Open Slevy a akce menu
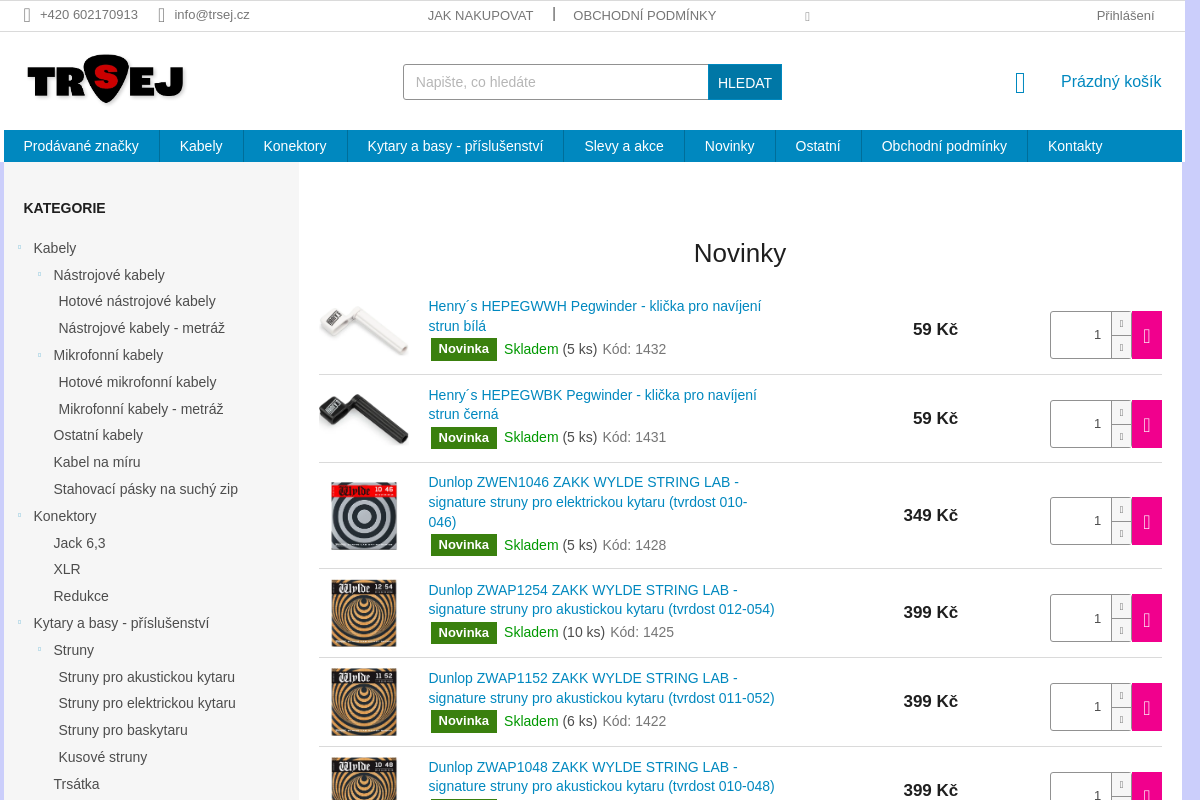This screenshot has height=800, width=1200. (624, 146)
